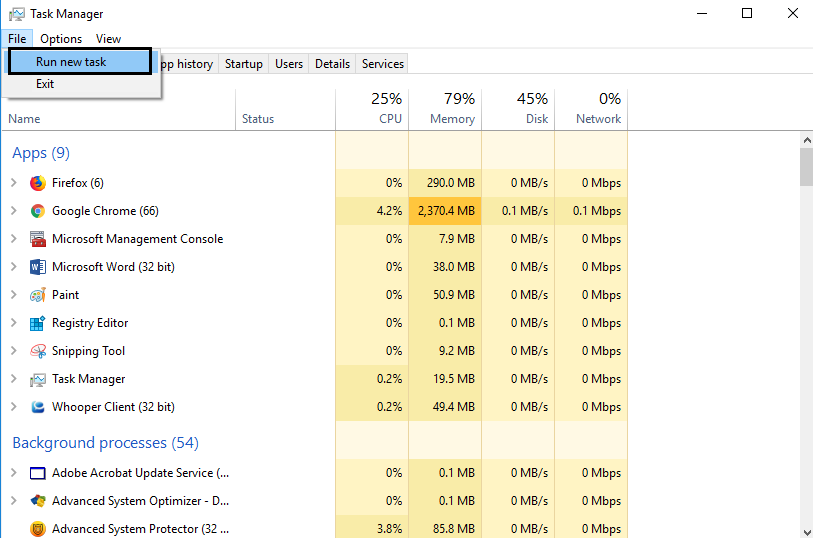Expand the Paint process entry
Screen dimensions: 813x538
point(14,294)
